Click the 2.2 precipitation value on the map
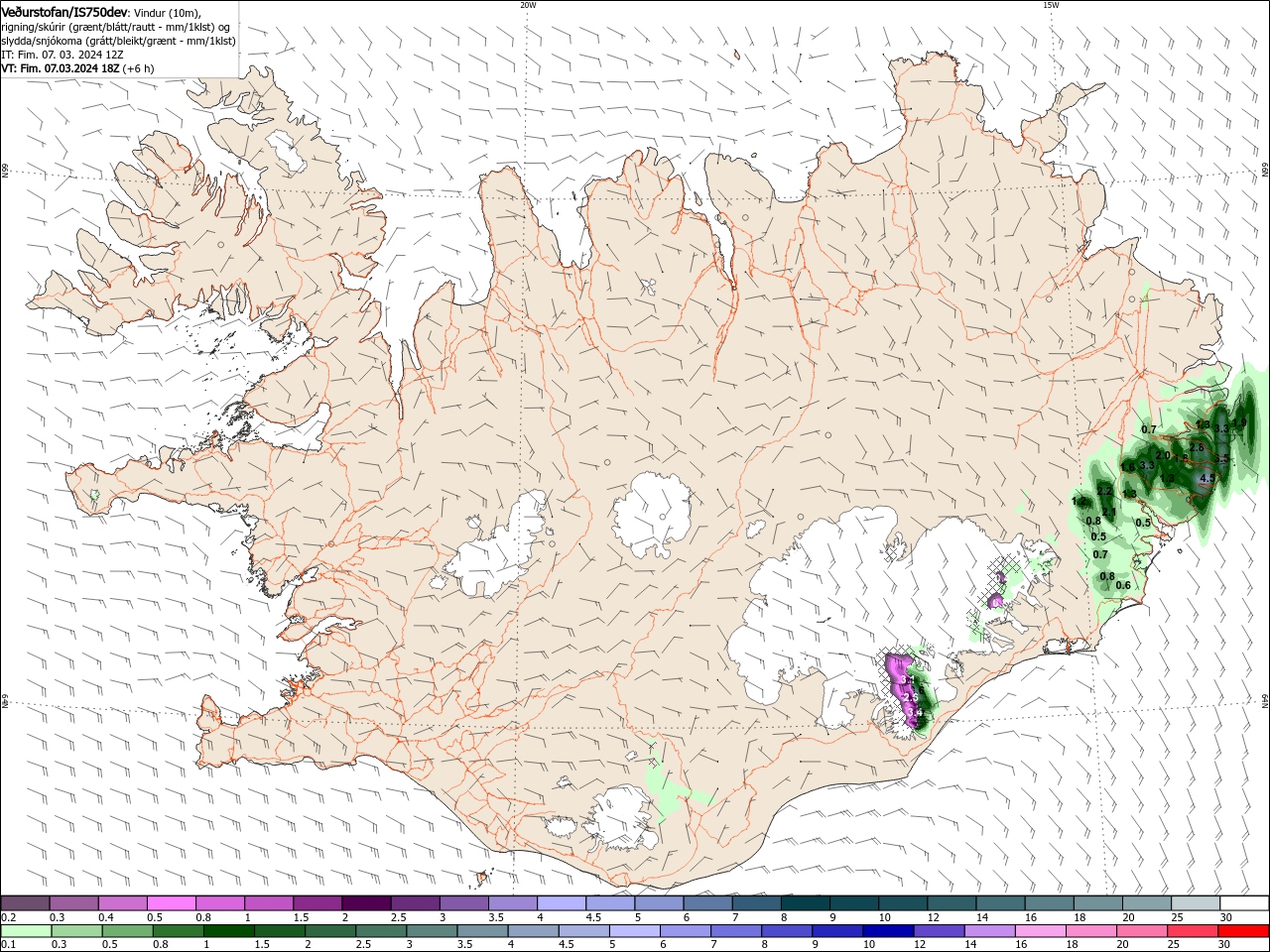 click(x=1104, y=491)
